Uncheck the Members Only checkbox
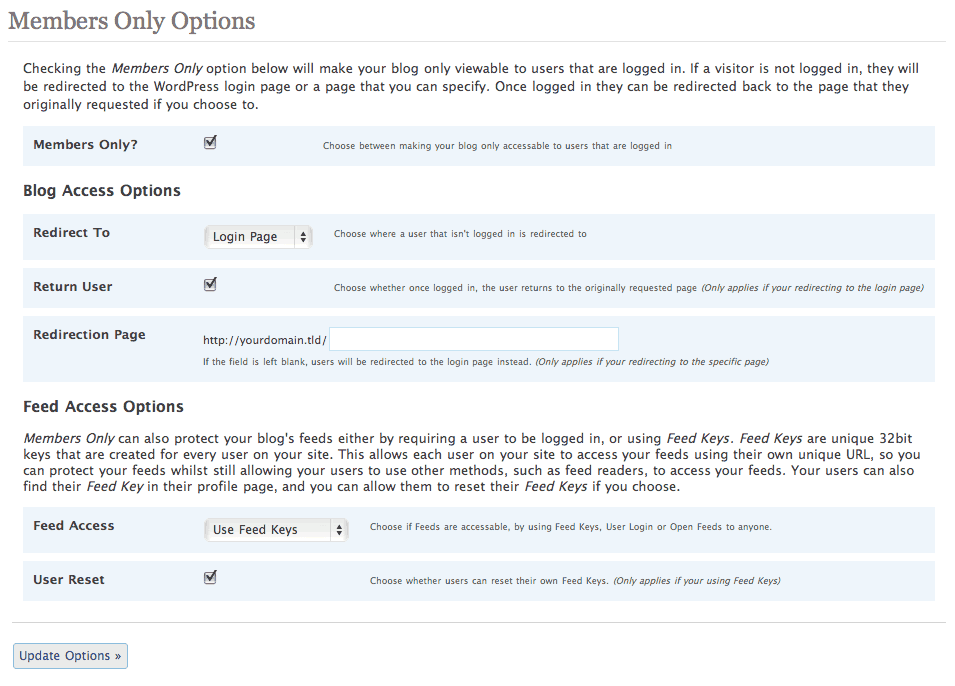Screen dimensions: 955x686 click(x=210, y=143)
